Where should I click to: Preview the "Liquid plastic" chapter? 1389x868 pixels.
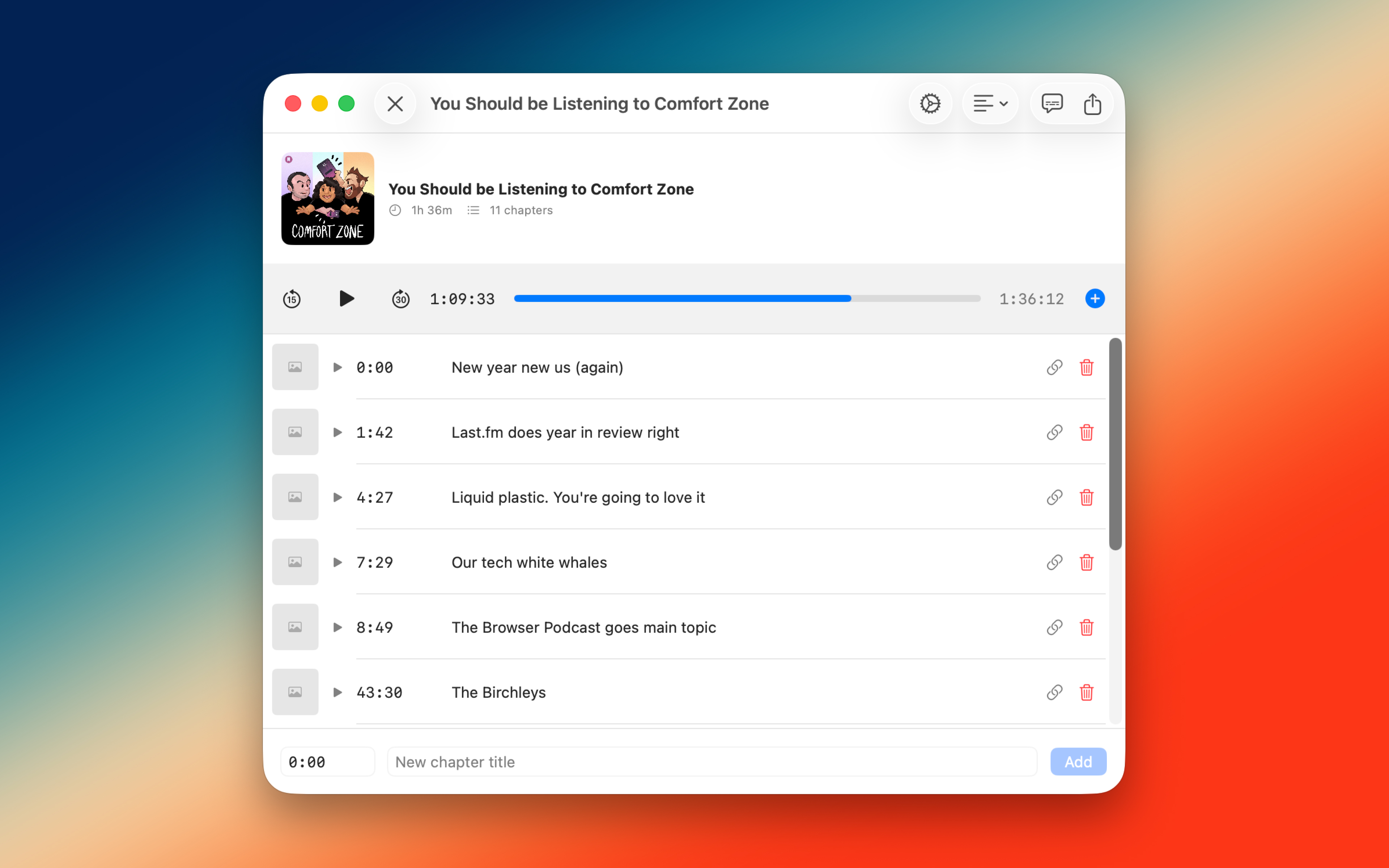pos(337,497)
